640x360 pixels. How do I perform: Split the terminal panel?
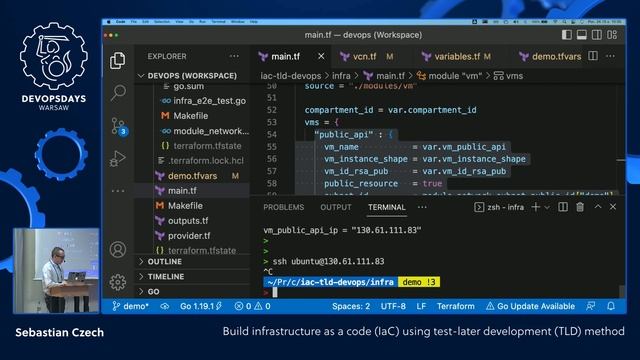pyautogui.click(x=563, y=207)
